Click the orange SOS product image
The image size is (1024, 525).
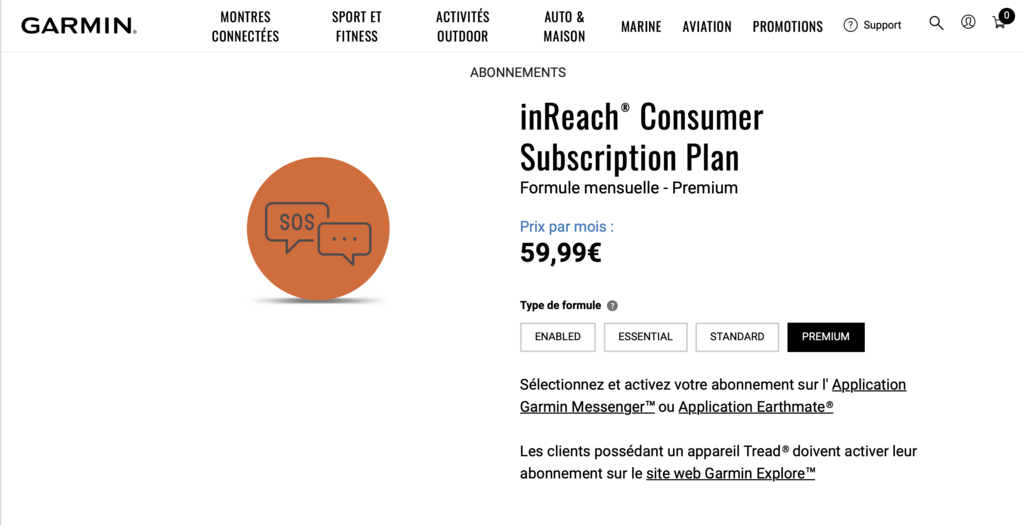pos(318,229)
